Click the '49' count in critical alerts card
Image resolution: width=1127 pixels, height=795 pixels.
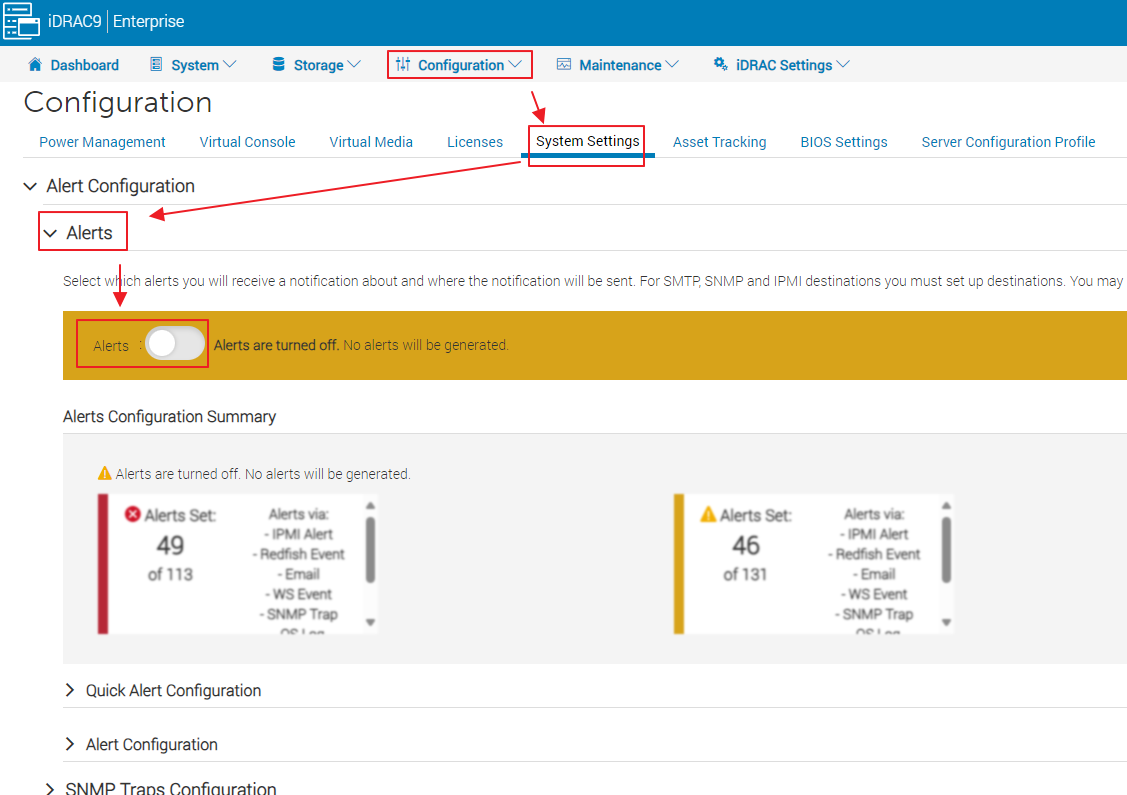(x=170, y=546)
